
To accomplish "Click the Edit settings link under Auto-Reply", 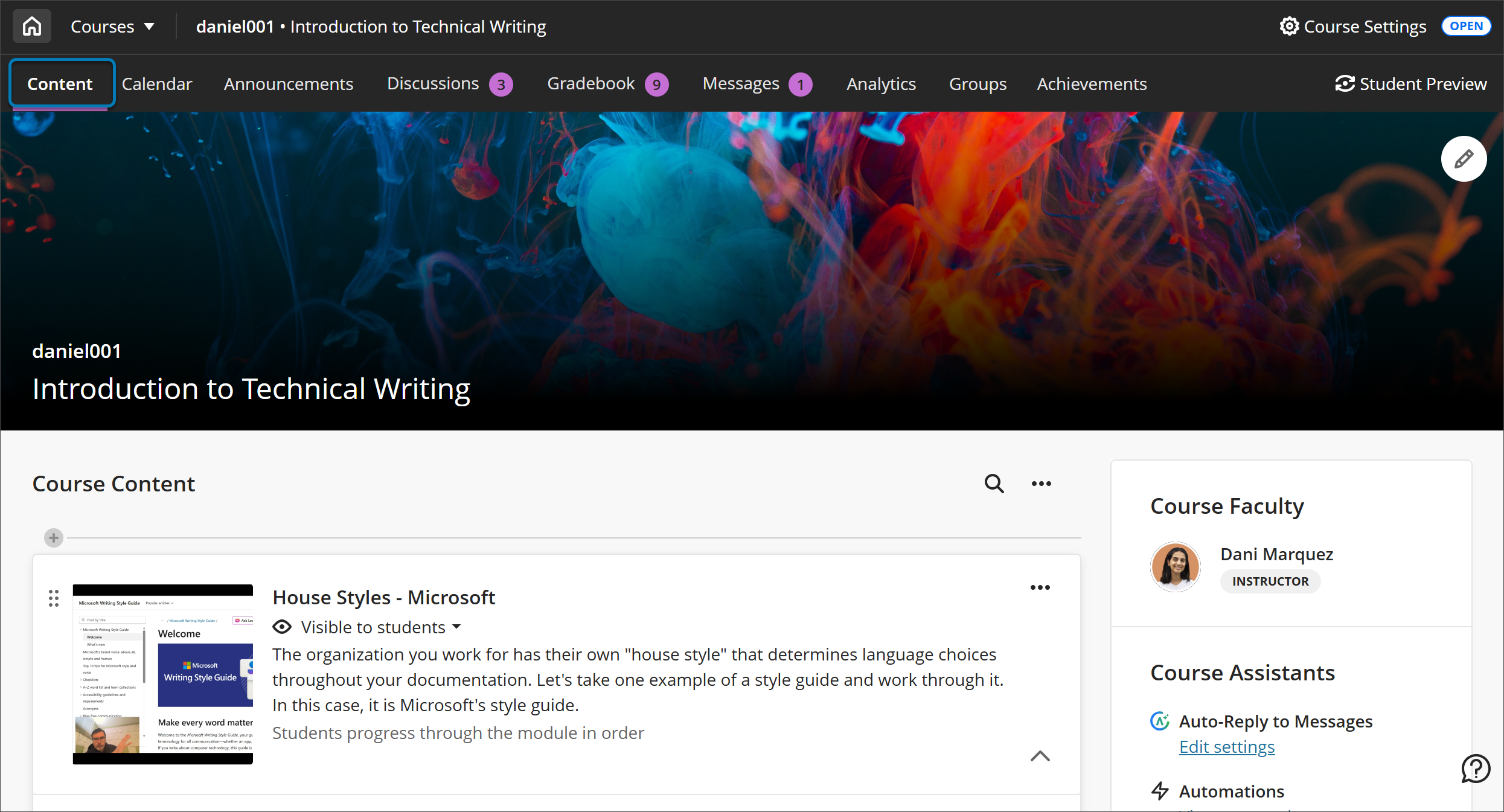I will click(x=1226, y=747).
